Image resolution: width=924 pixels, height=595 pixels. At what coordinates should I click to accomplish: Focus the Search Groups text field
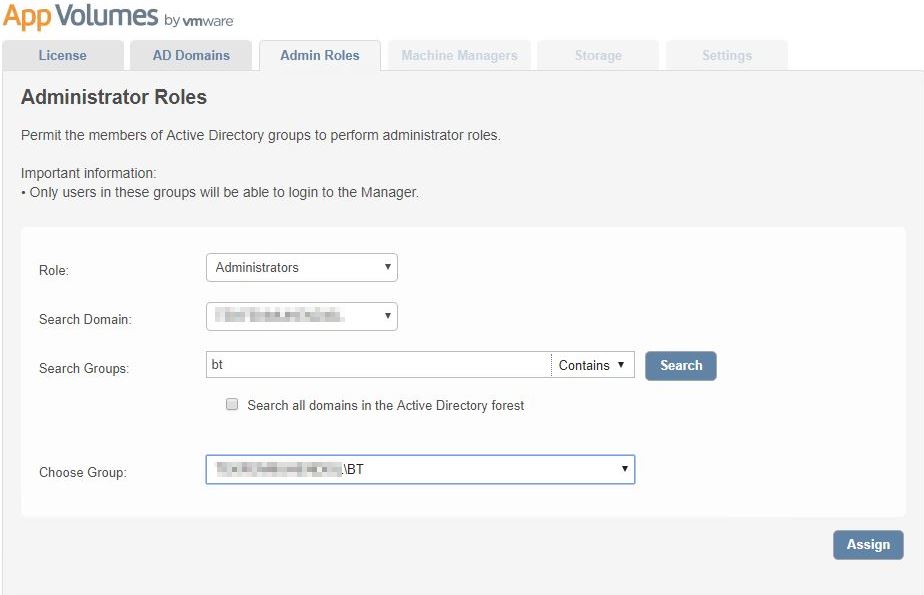point(379,365)
